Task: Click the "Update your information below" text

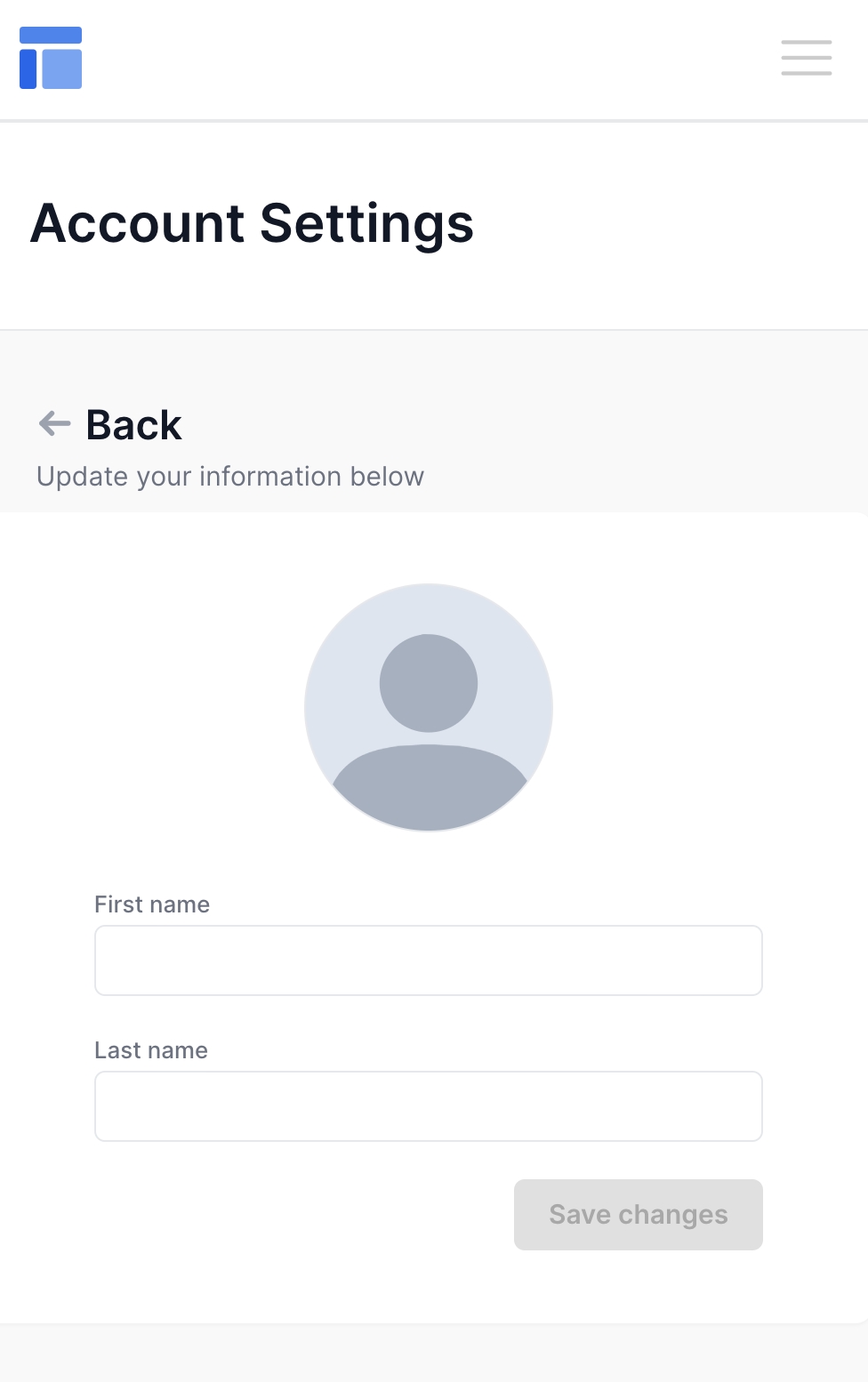Action: pos(230,477)
